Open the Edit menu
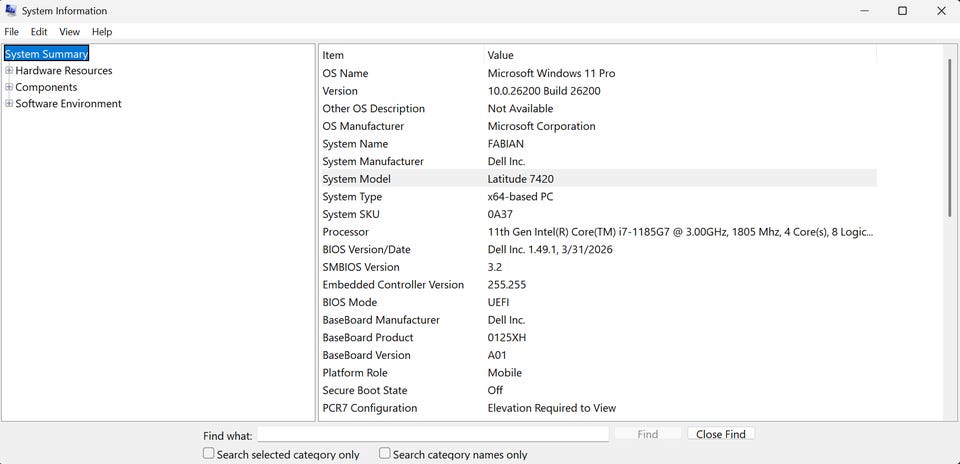Viewport: 960px width, 464px height. point(39,32)
